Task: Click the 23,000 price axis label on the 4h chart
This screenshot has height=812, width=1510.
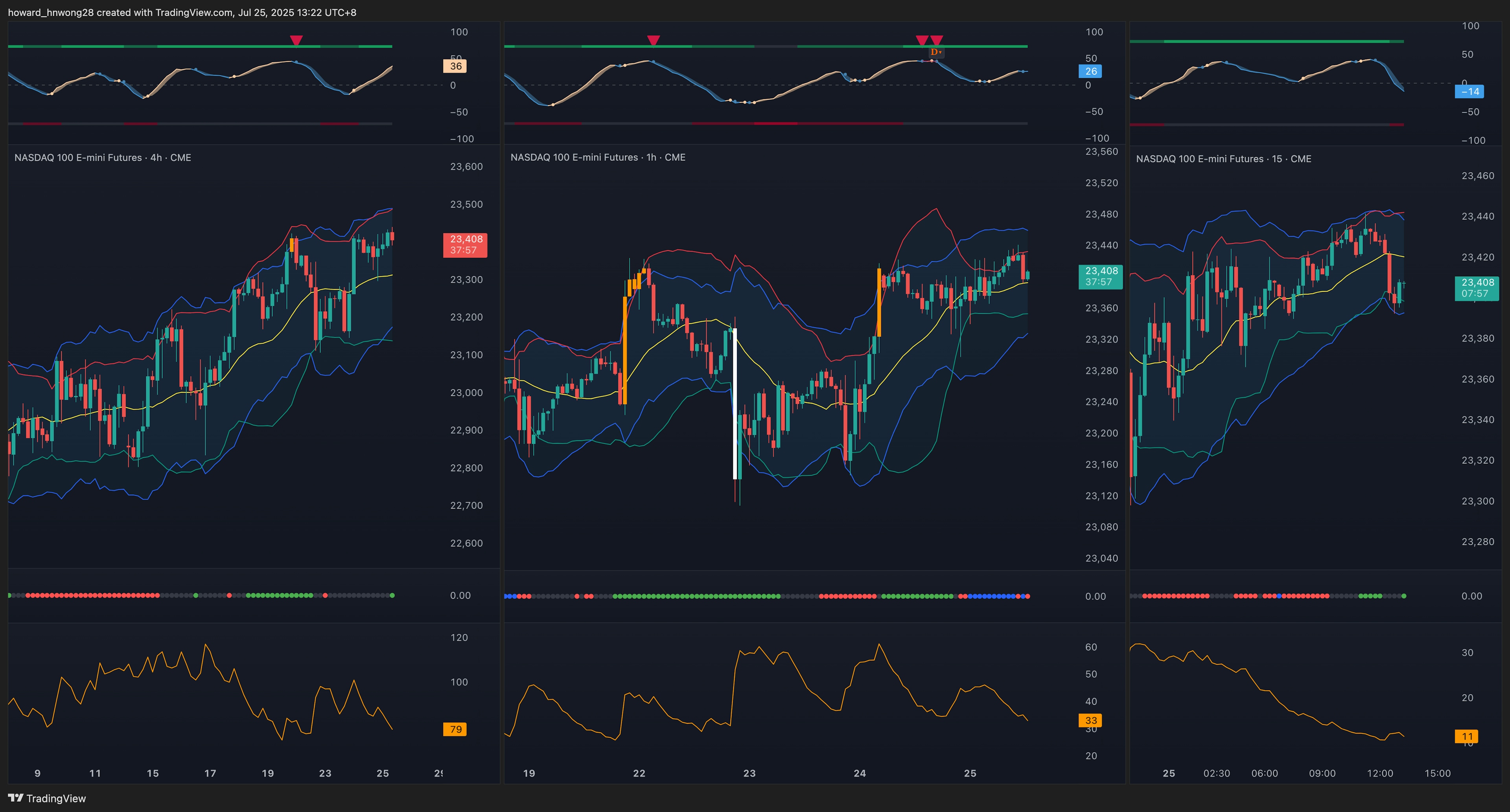Action: tap(467, 393)
